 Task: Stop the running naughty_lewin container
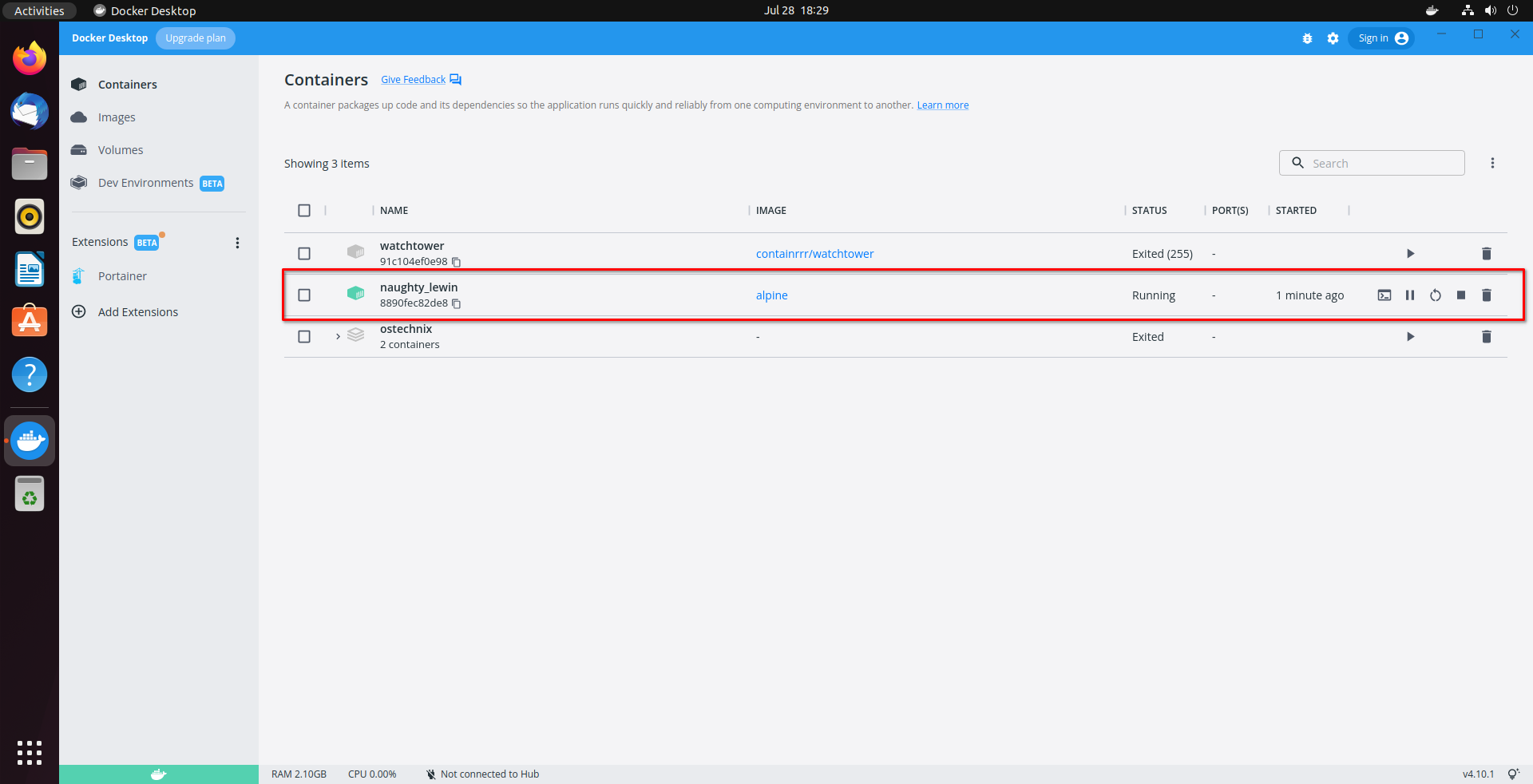[x=1461, y=295]
